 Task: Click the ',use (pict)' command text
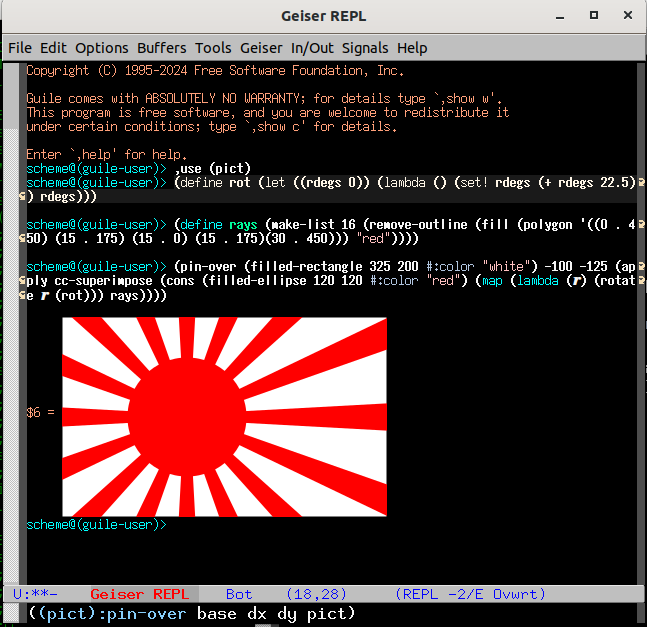click(213, 168)
